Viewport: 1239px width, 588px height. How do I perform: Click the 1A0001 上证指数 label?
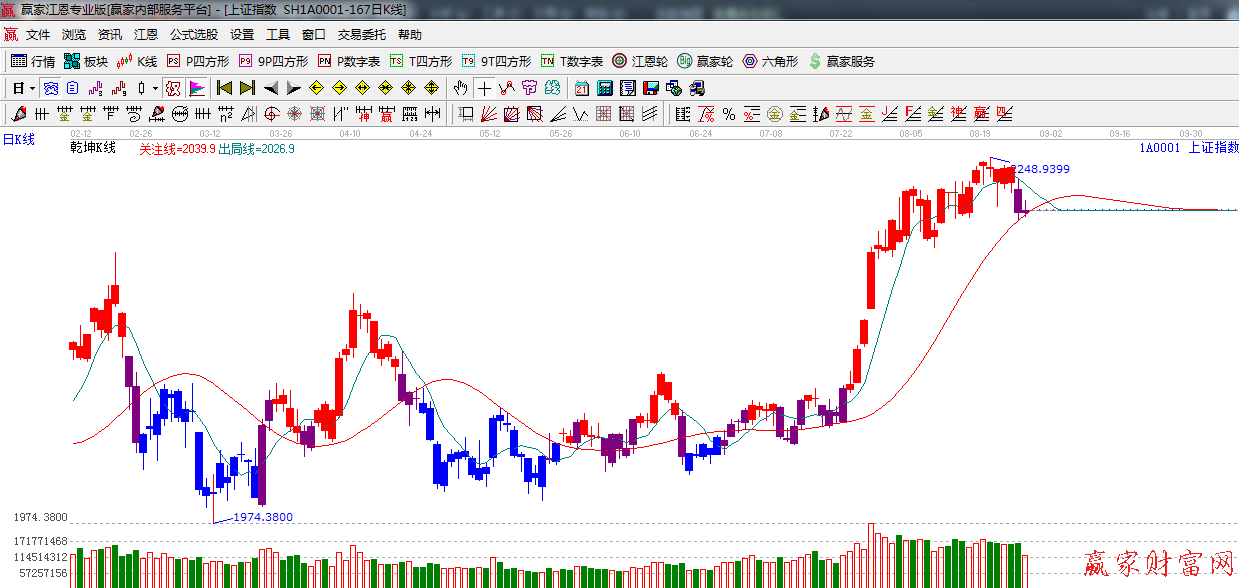tap(1188, 148)
